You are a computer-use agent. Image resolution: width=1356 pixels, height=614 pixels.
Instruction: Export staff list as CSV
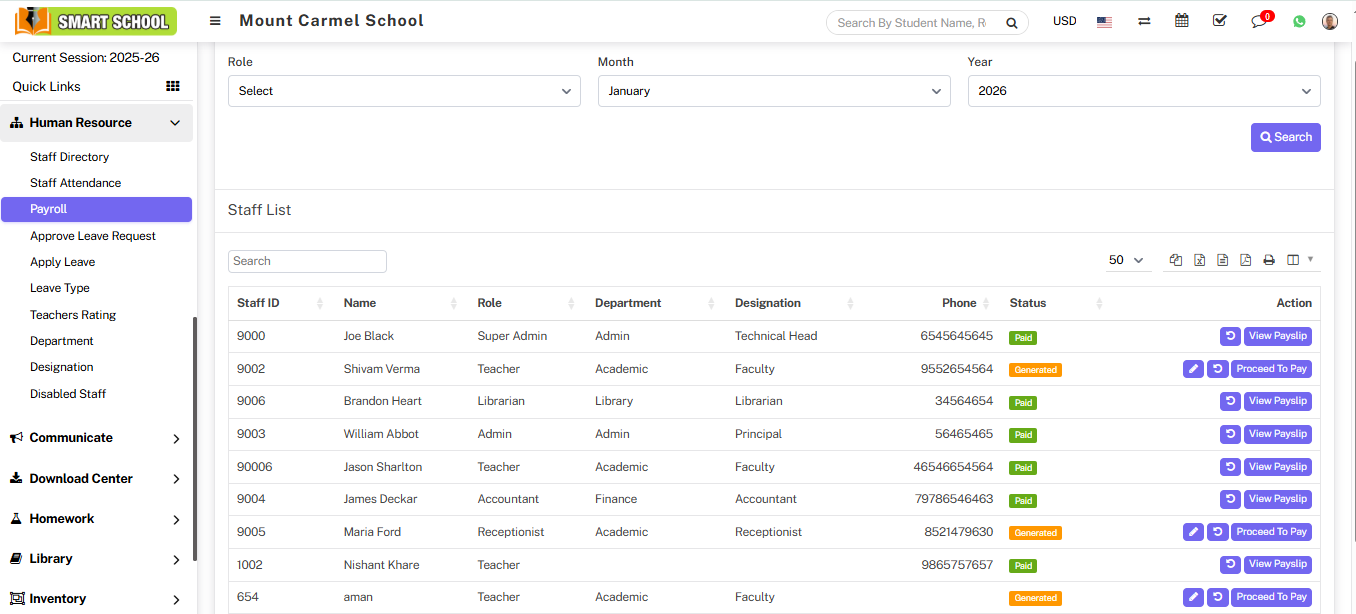(x=1222, y=260)
